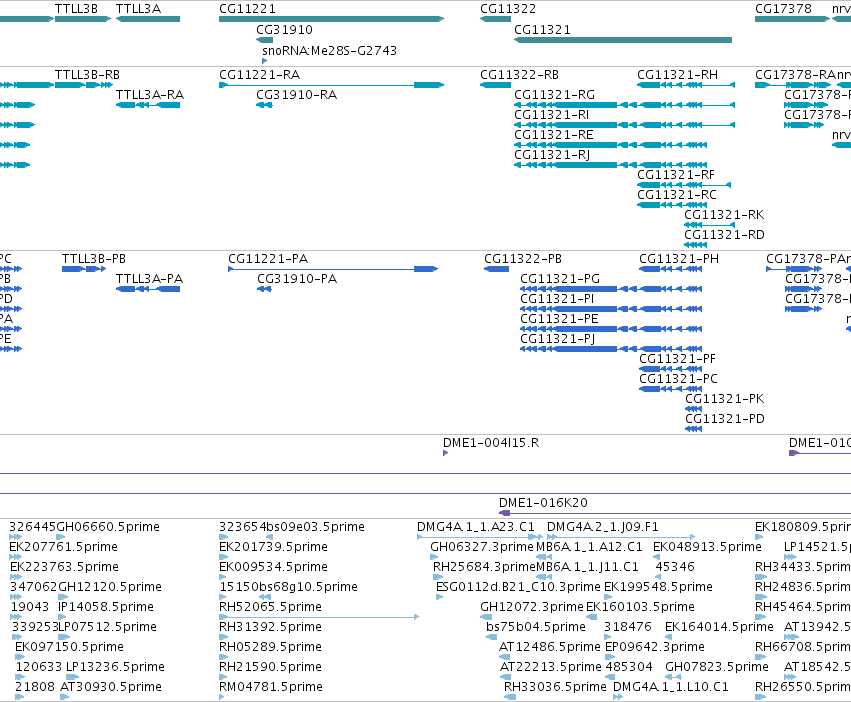
Task: Open protein TTLL3A-PA
Action: (149, 279)
